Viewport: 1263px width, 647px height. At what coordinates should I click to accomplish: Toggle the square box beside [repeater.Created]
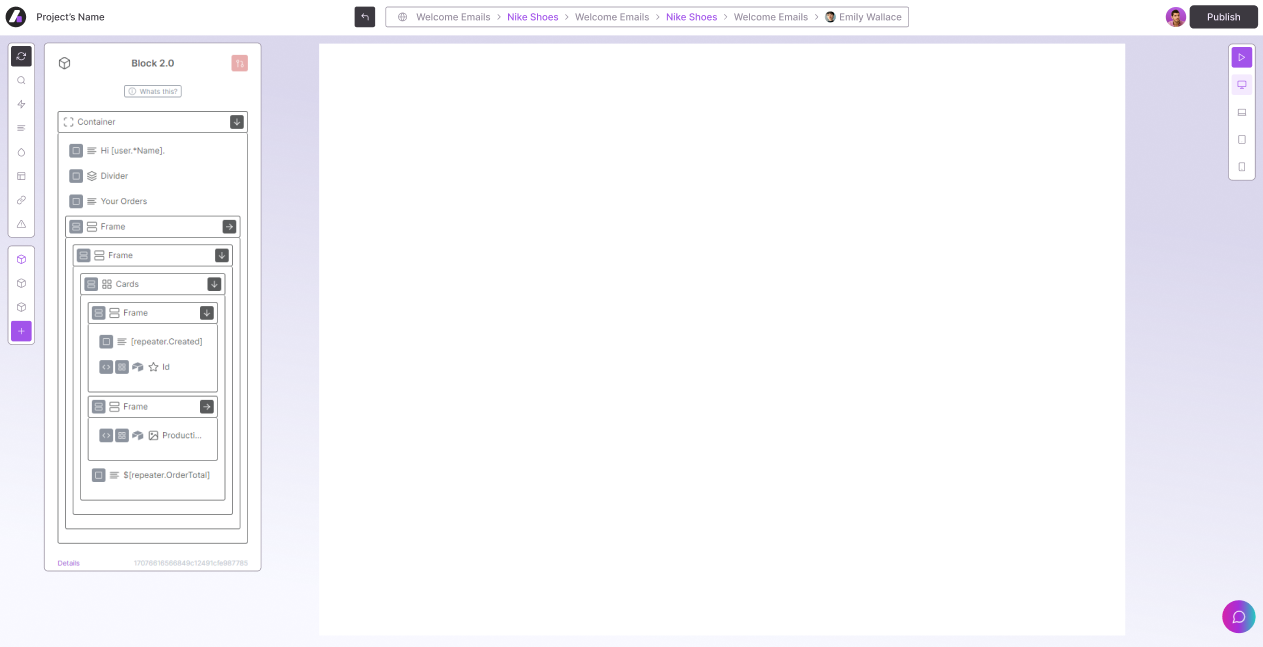[106, 341]
